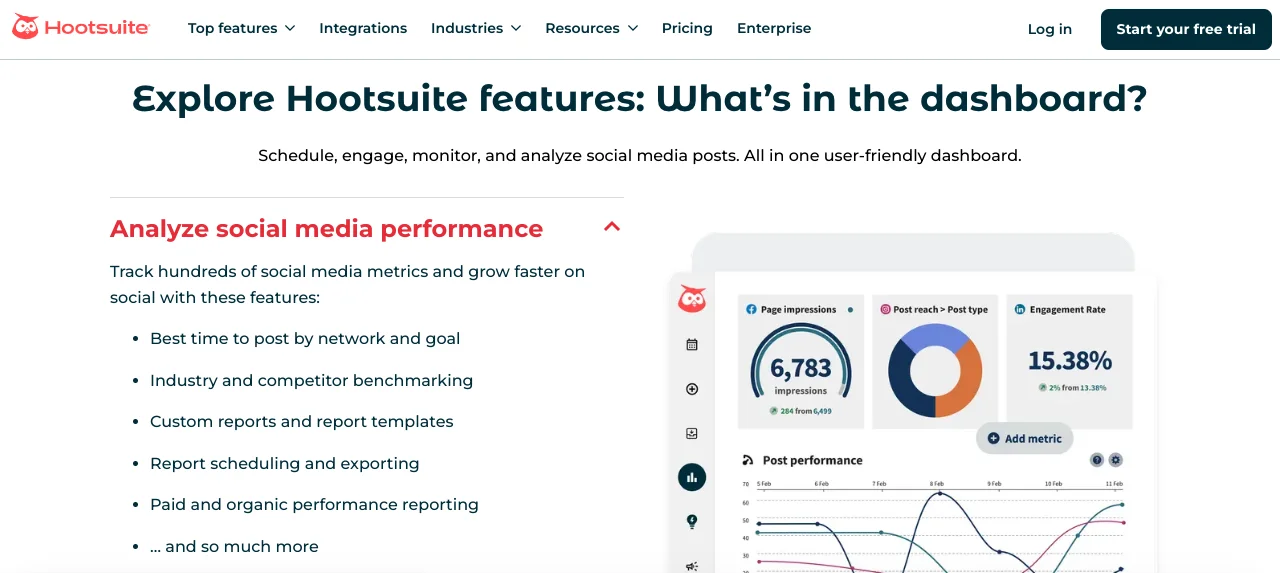Click the green arrow beside 284 from 6,499

[774, 411]
